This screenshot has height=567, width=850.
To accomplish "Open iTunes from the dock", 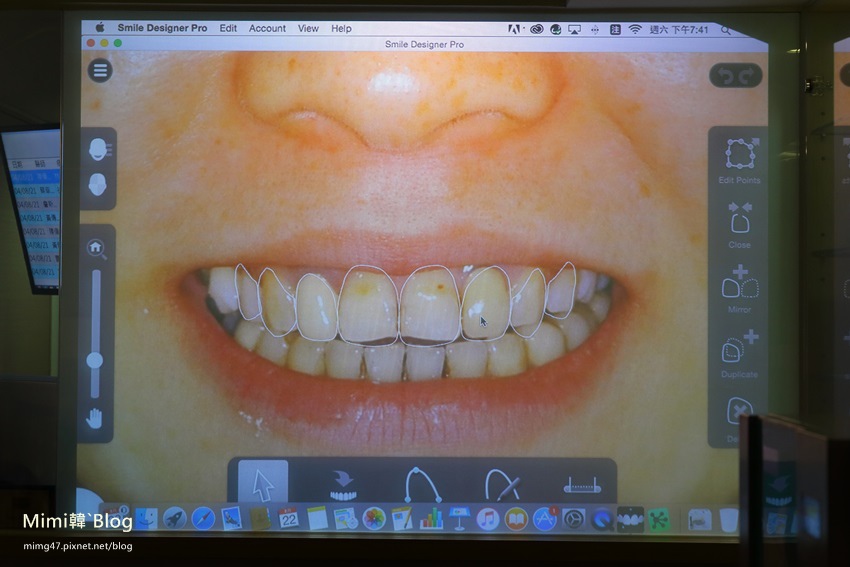I will 488,519.
